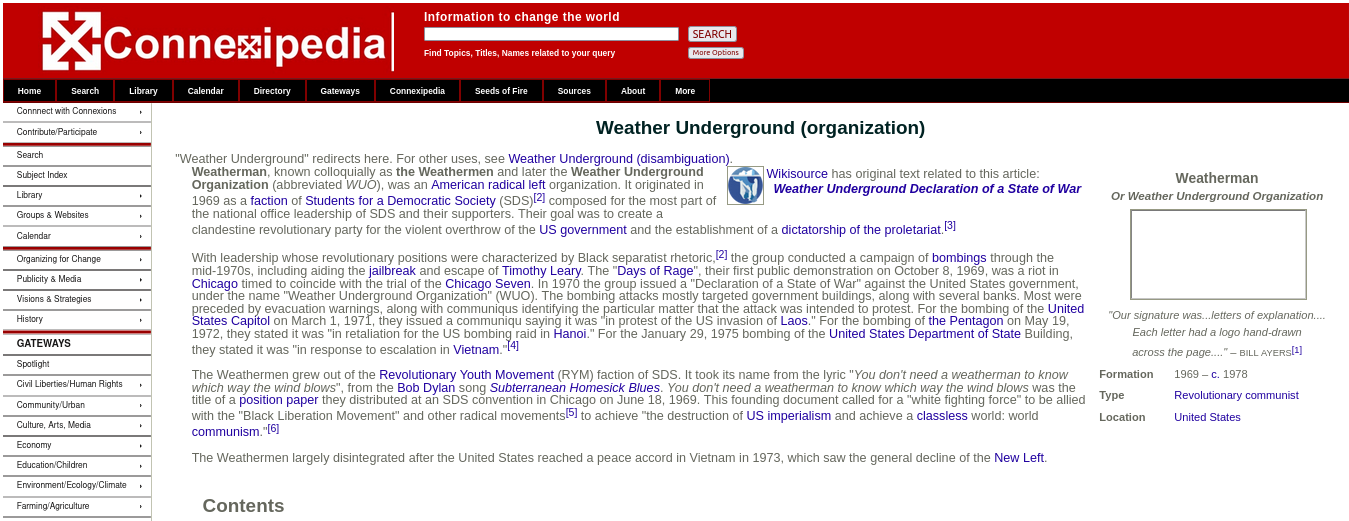Follow the New Left link
The image size is (1349, 521).
[x=1019, y=458]
